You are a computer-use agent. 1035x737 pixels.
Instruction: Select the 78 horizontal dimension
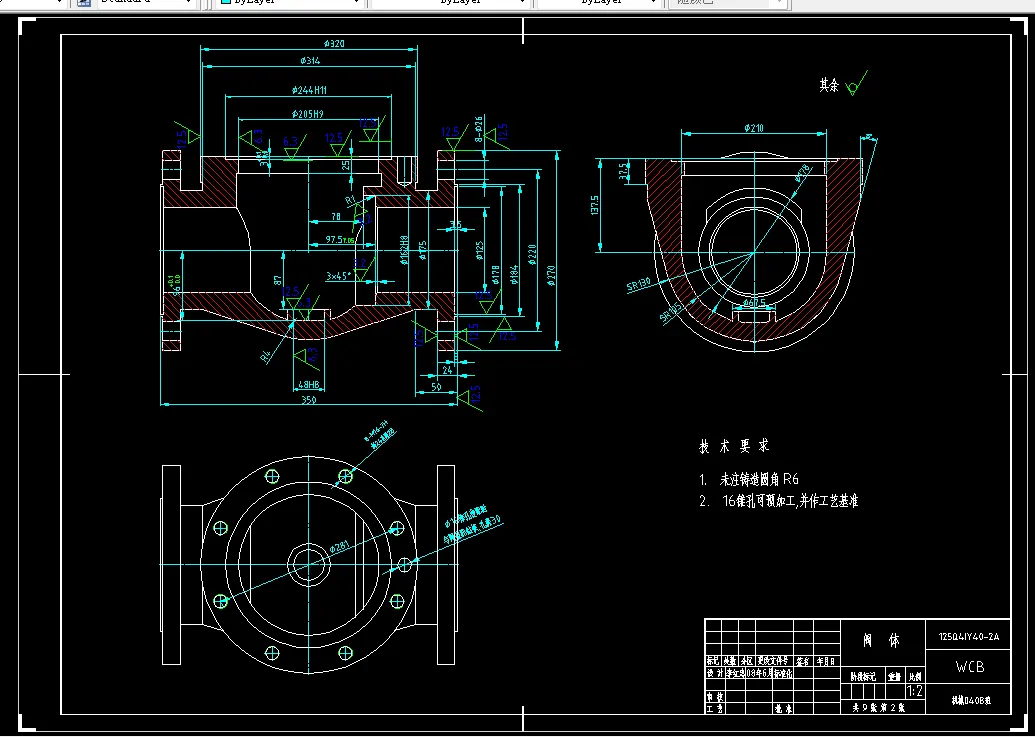coord(335,216)
